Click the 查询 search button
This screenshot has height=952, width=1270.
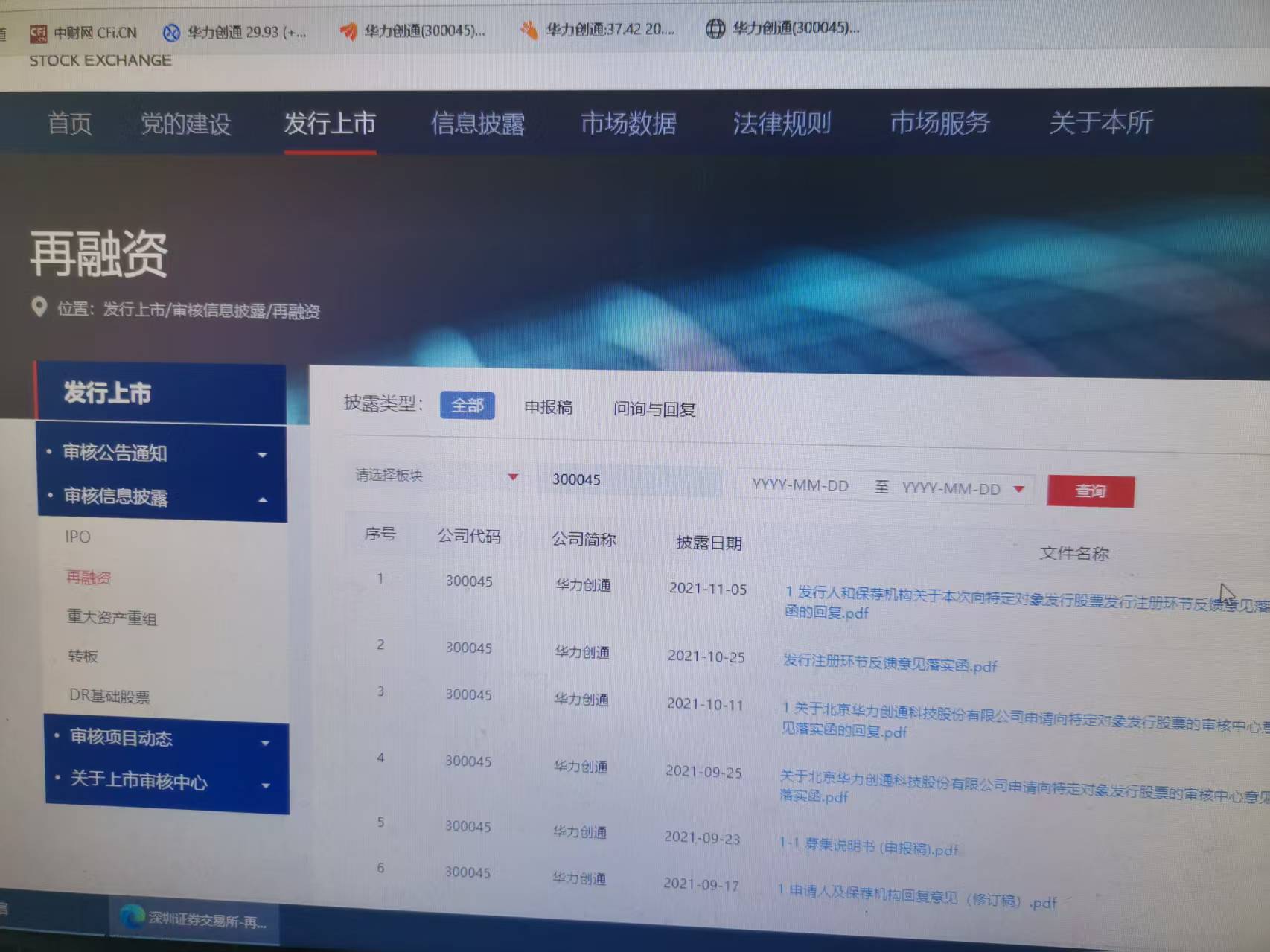pos(1091,491)
